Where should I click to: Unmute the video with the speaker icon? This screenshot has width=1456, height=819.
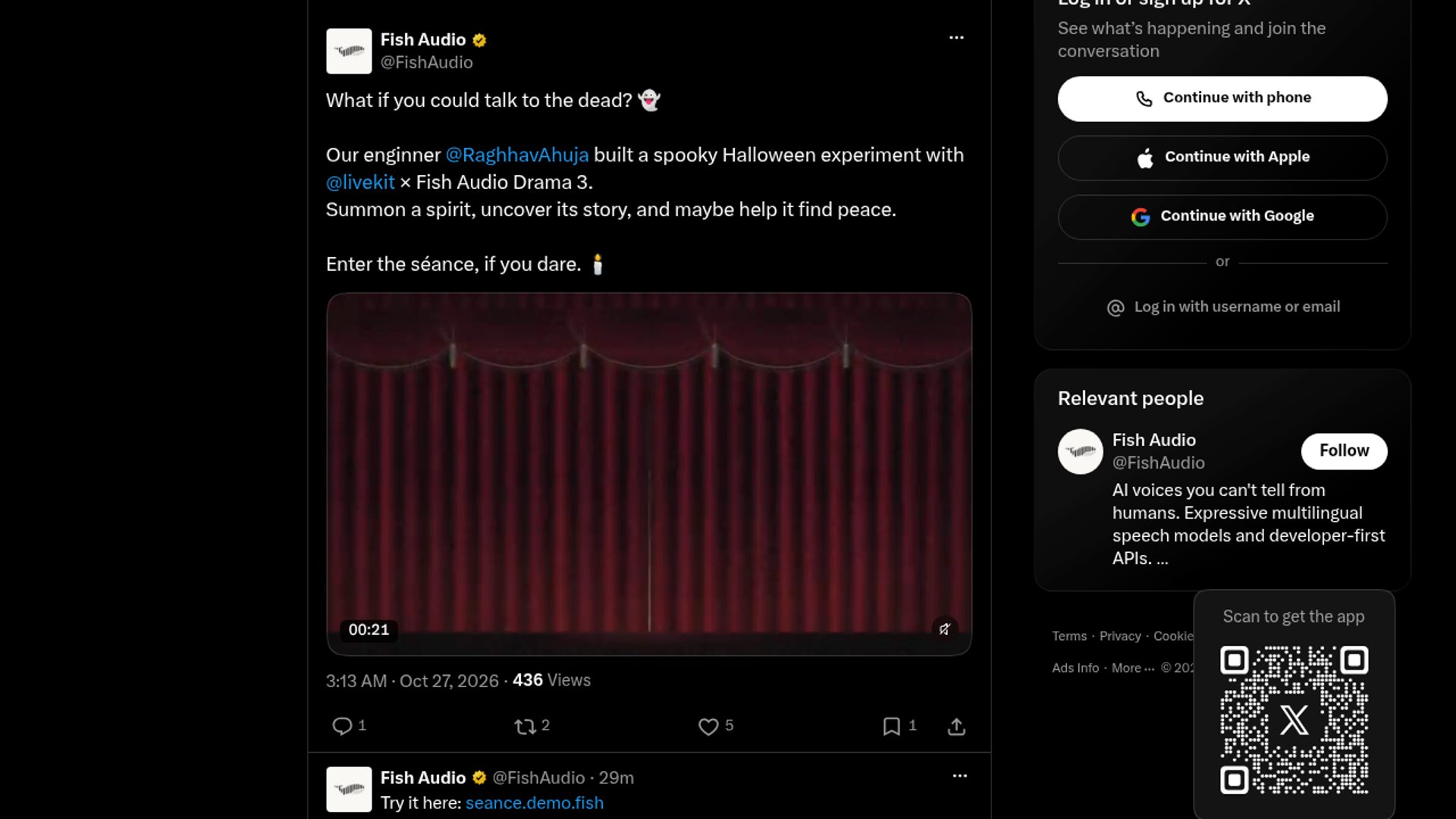[x=944, y=629]
